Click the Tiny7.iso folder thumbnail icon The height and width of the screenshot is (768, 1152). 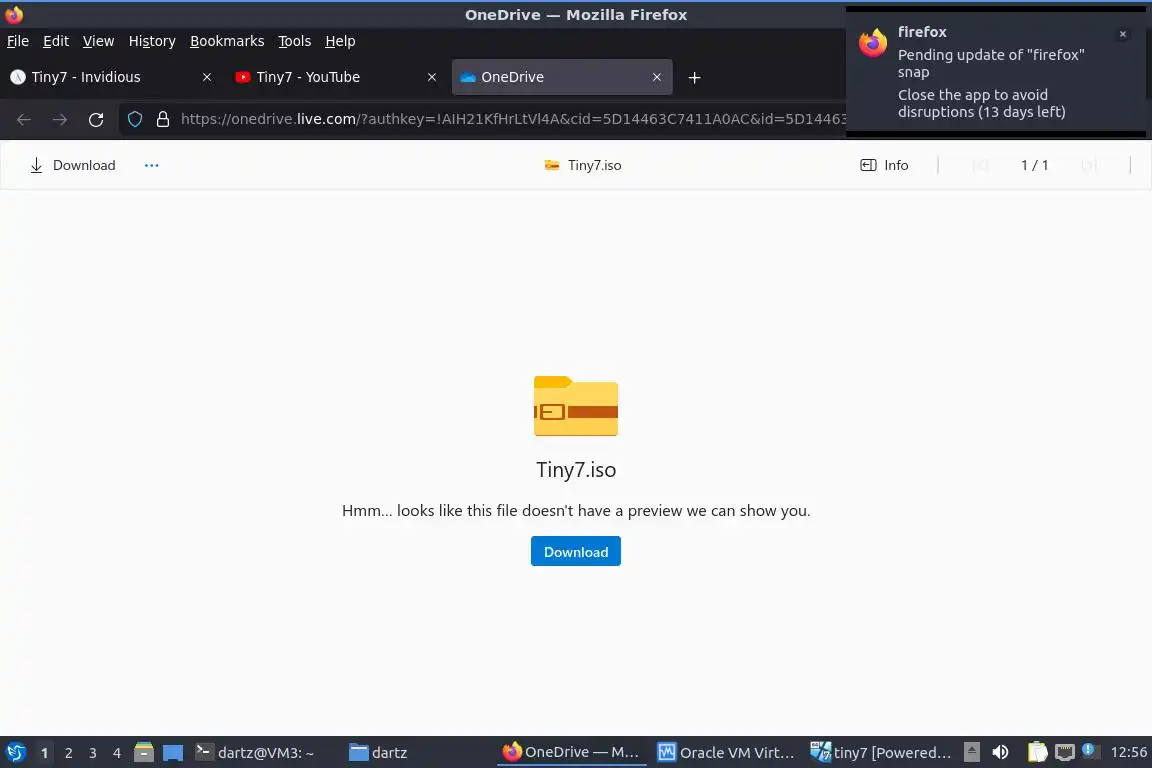(x=576, y=406)
